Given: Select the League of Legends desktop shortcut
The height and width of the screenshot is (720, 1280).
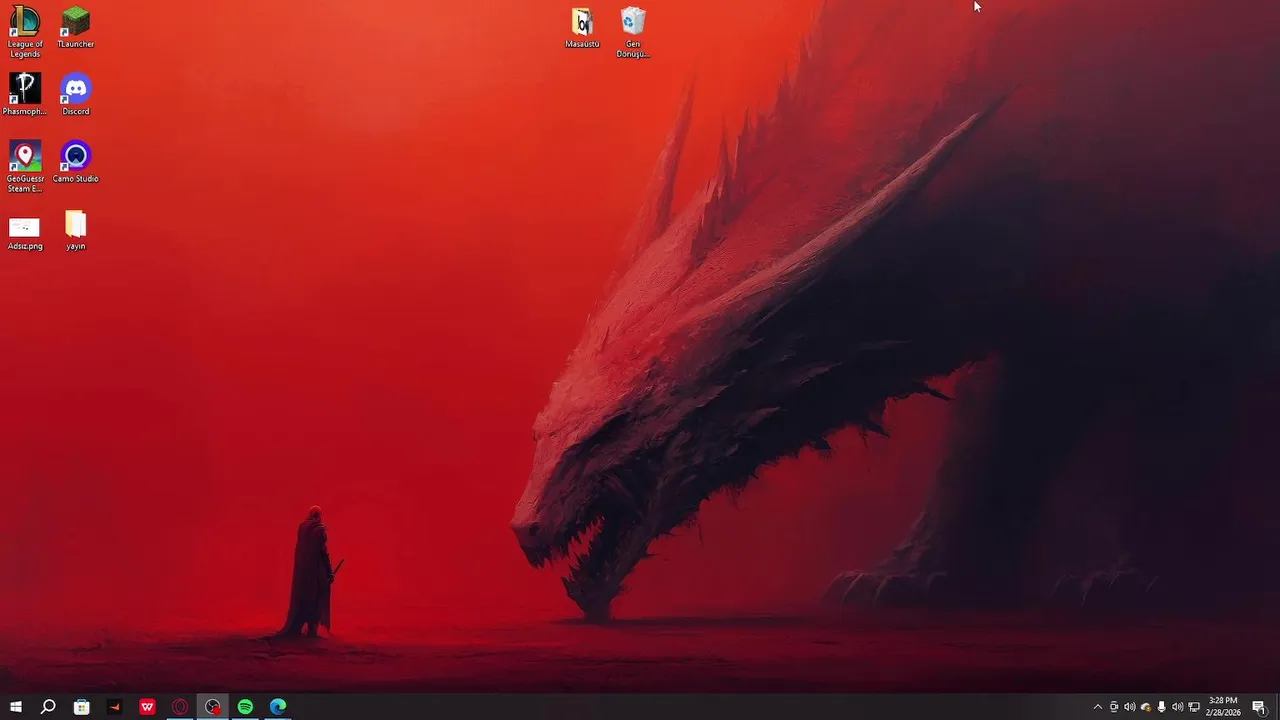Looking at the screenshot, I should pyautogui.click(x=25, y=32).
